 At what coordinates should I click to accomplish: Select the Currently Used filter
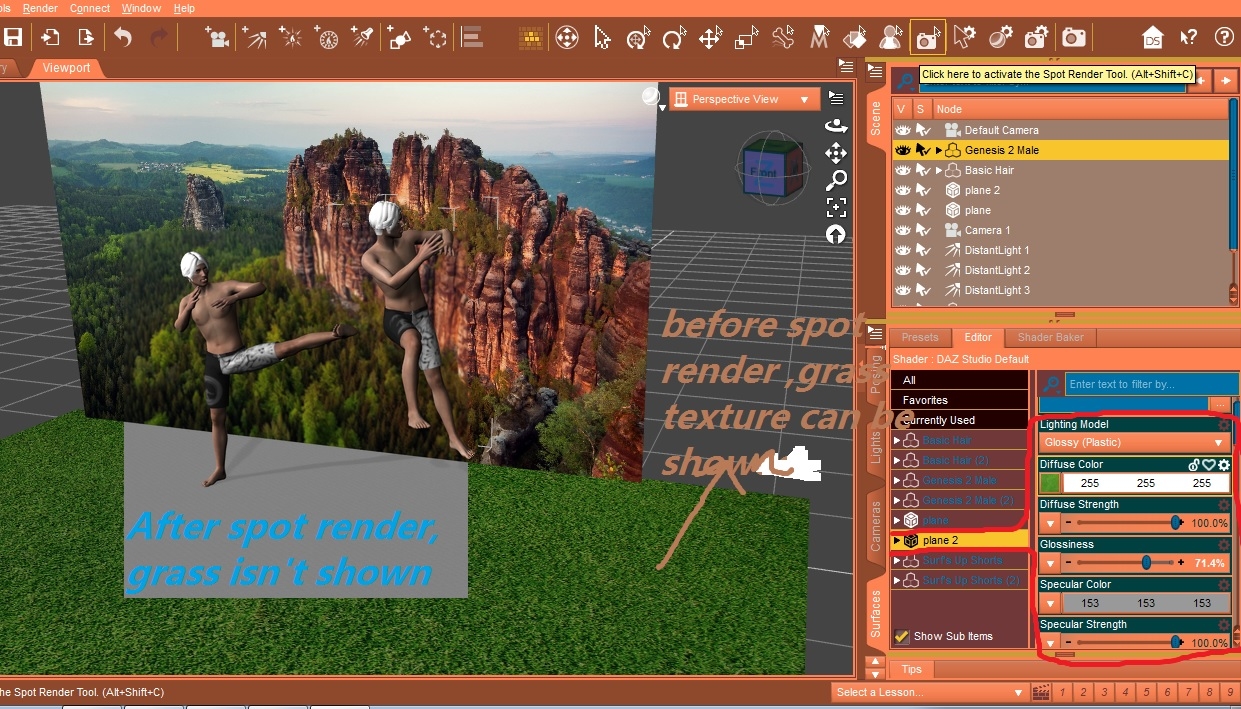click(x=938, y=420)
